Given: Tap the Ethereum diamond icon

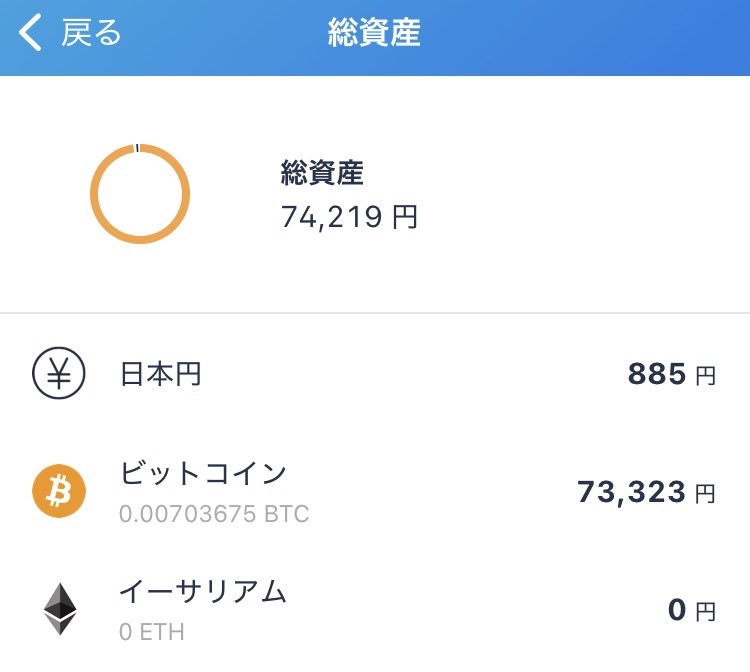Looking at the screenshot, I should pos(59,609).
